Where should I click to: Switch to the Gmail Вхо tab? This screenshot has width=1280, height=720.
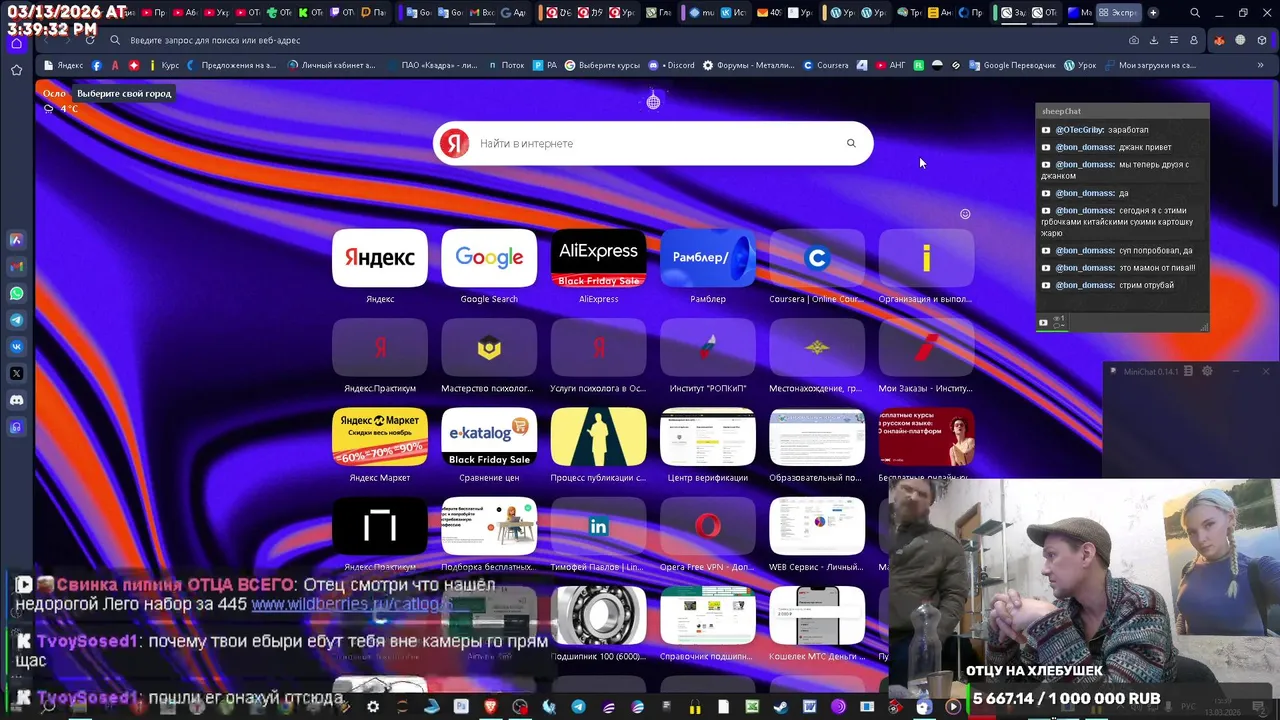click(x=482, y=13)
